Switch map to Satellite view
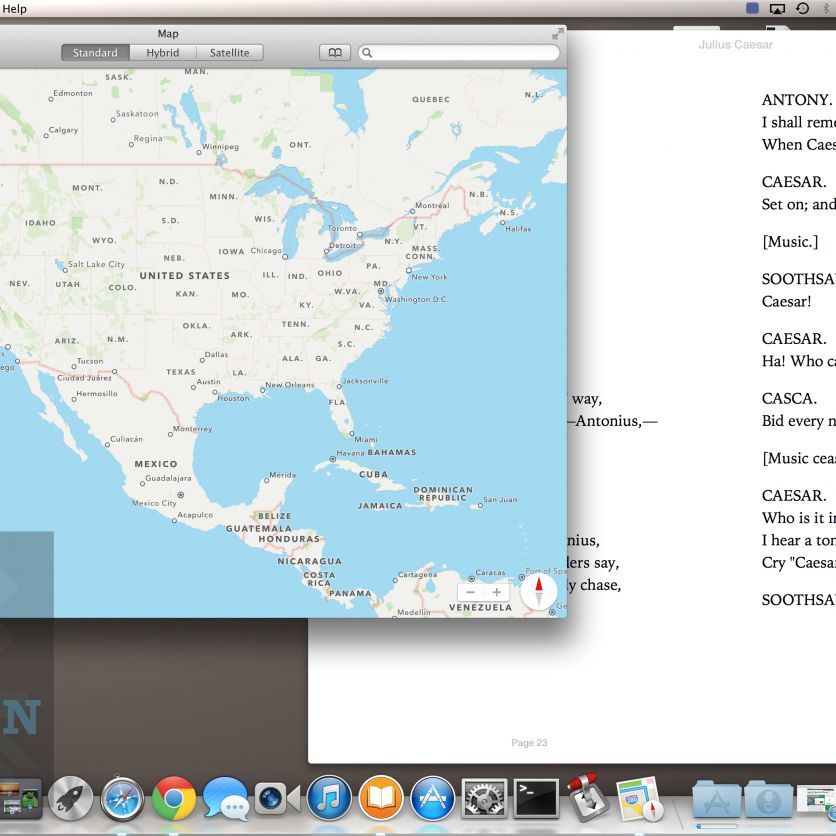836x836 pixels. (x=229, y=53)
